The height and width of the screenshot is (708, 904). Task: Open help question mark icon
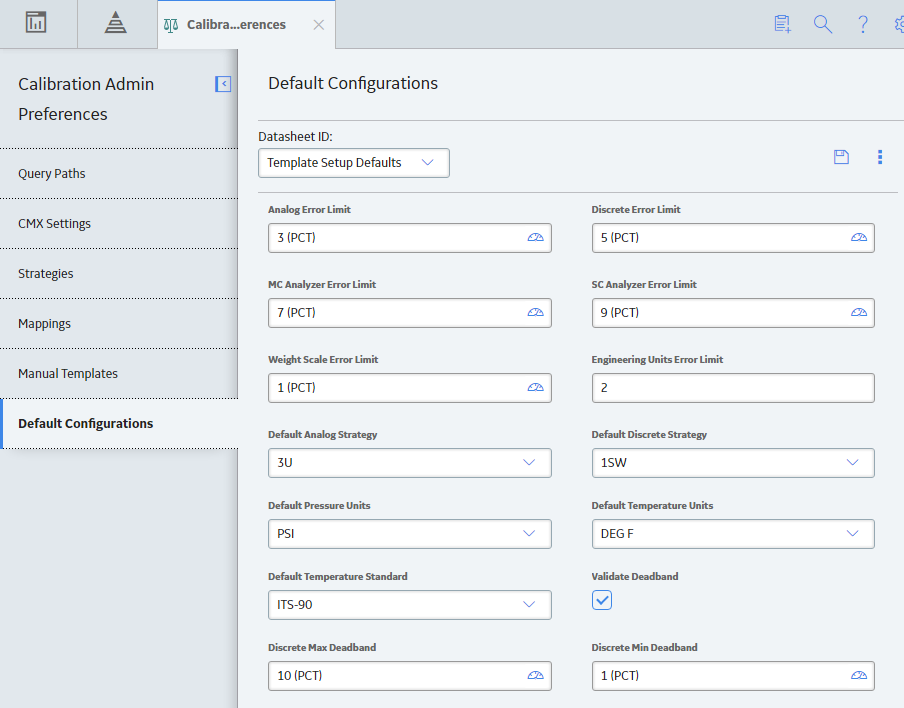point(863,24)
